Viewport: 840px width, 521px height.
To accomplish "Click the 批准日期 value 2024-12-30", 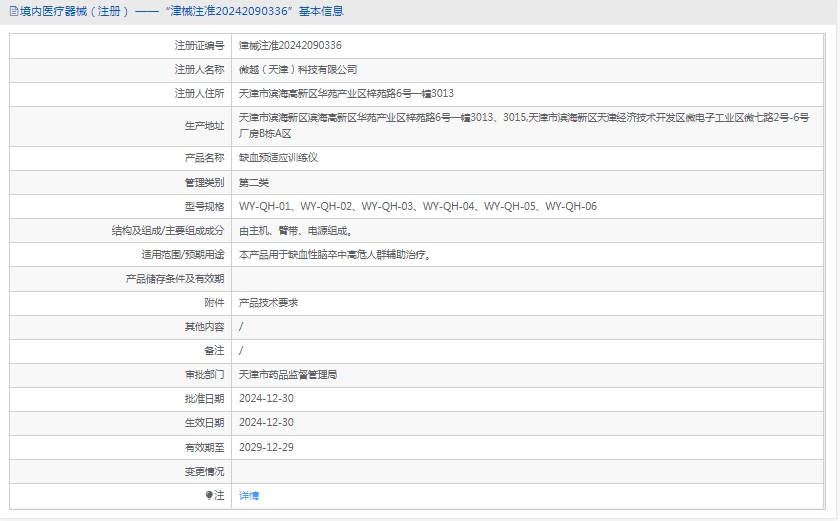I will [266, 398].
